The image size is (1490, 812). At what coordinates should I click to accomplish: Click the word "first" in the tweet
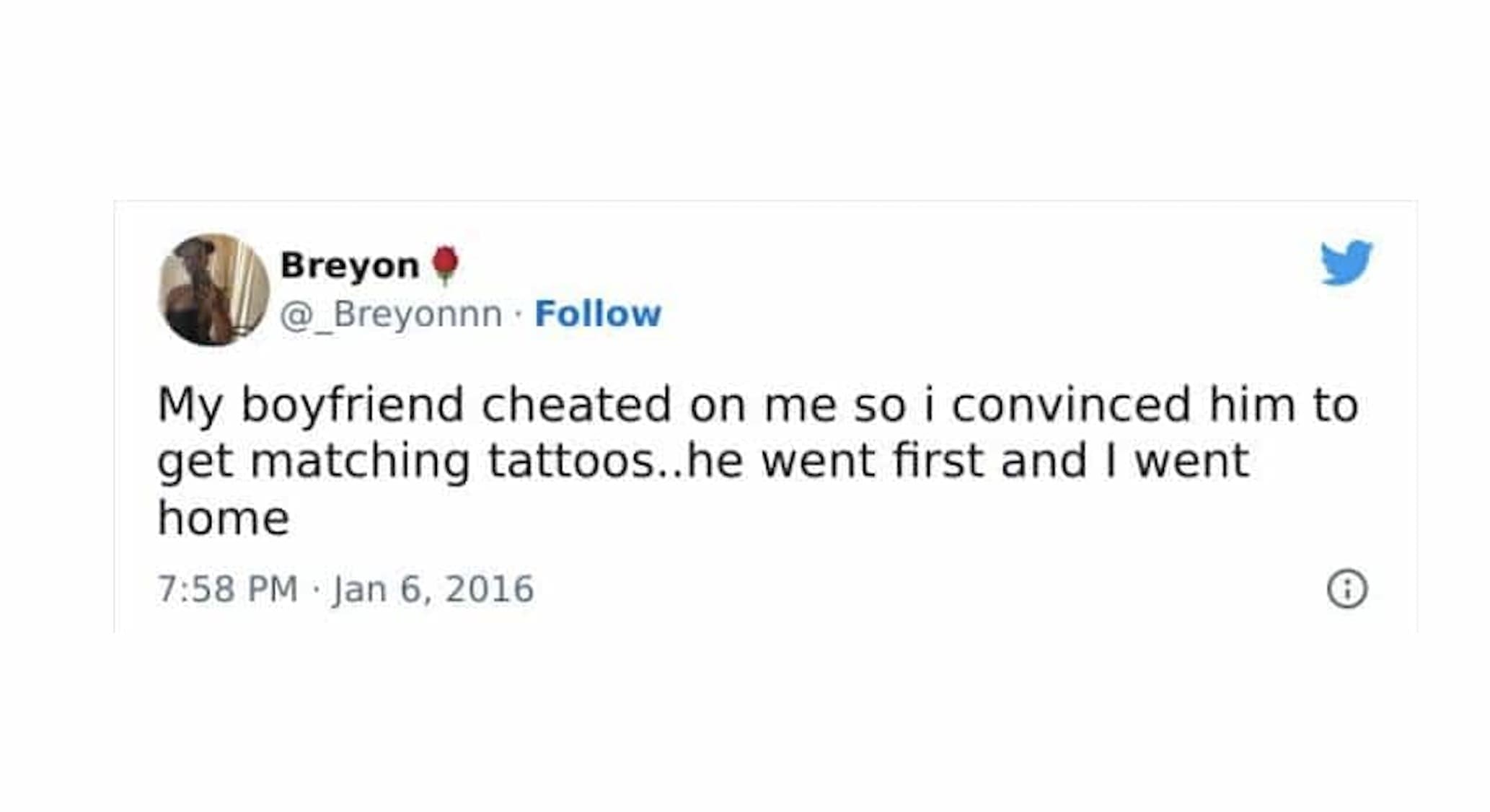(938, 461)
